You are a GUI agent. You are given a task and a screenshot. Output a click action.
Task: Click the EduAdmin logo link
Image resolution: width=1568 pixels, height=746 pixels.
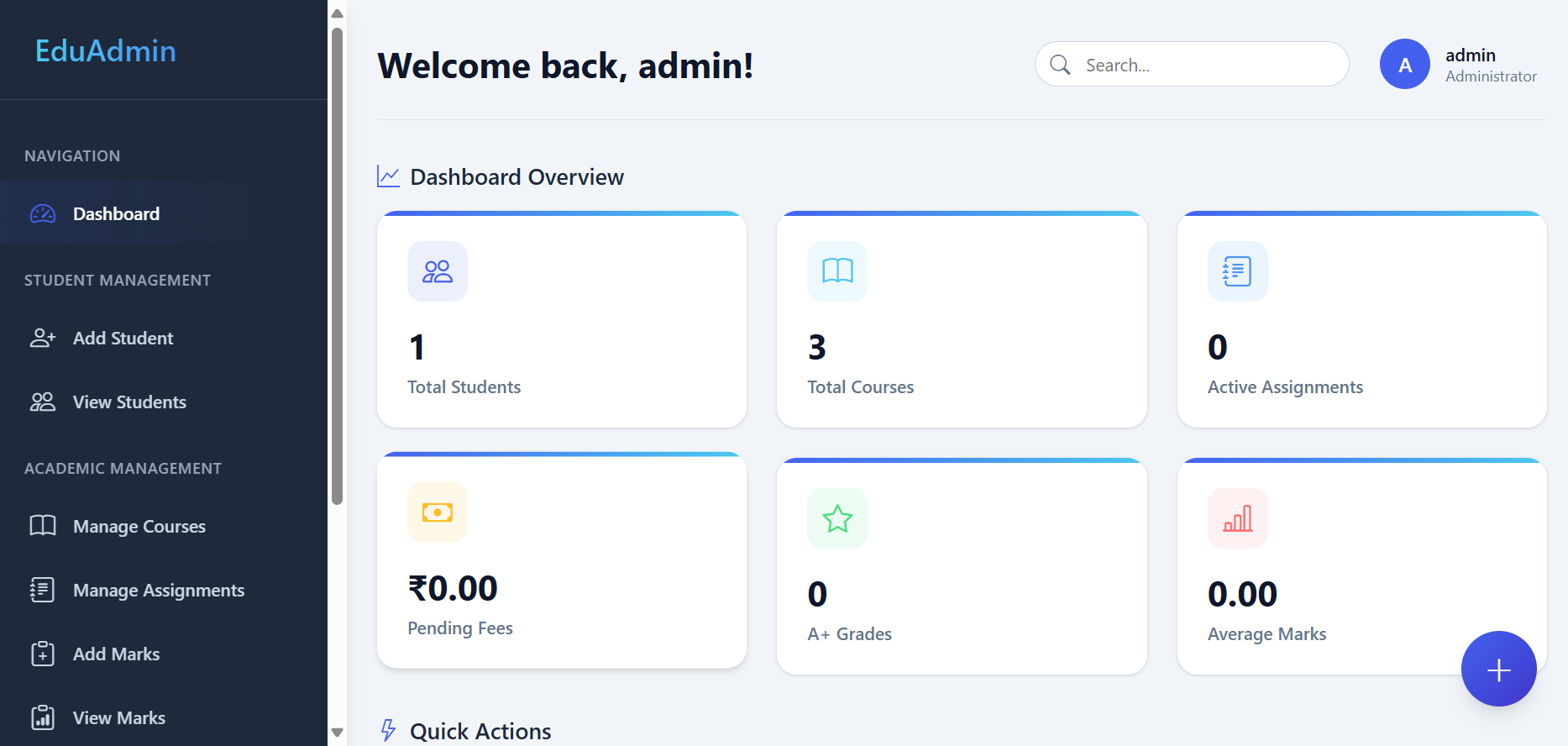106,51
